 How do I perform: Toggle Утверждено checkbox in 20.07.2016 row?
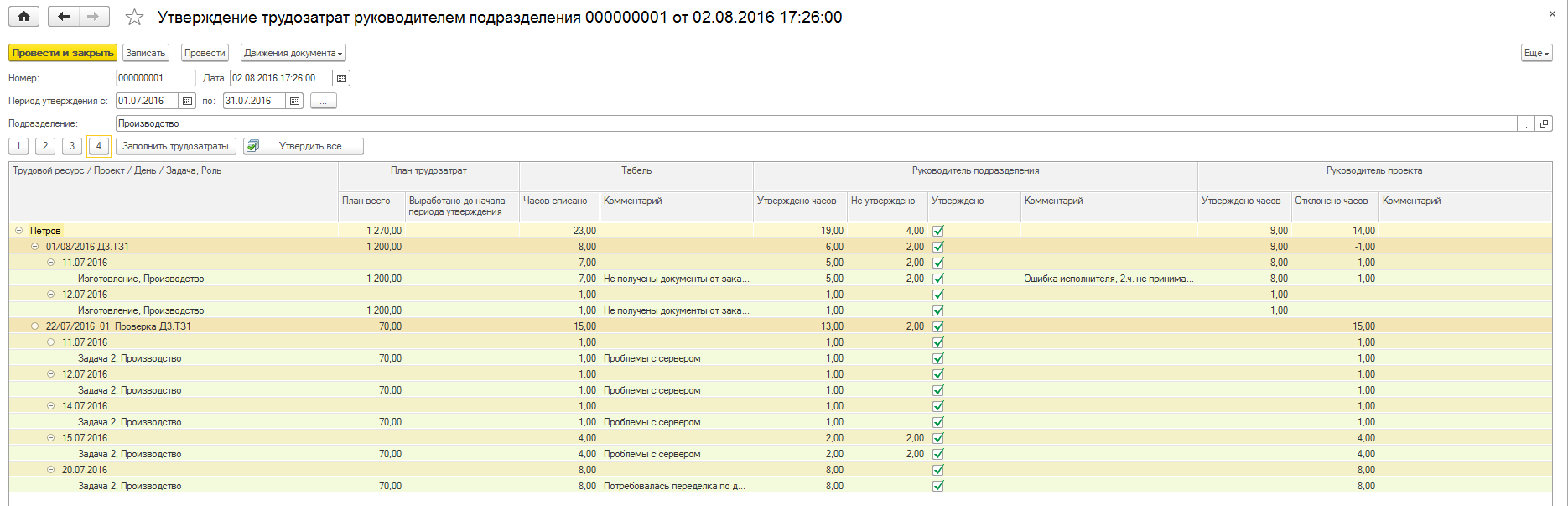pos(938,470)
